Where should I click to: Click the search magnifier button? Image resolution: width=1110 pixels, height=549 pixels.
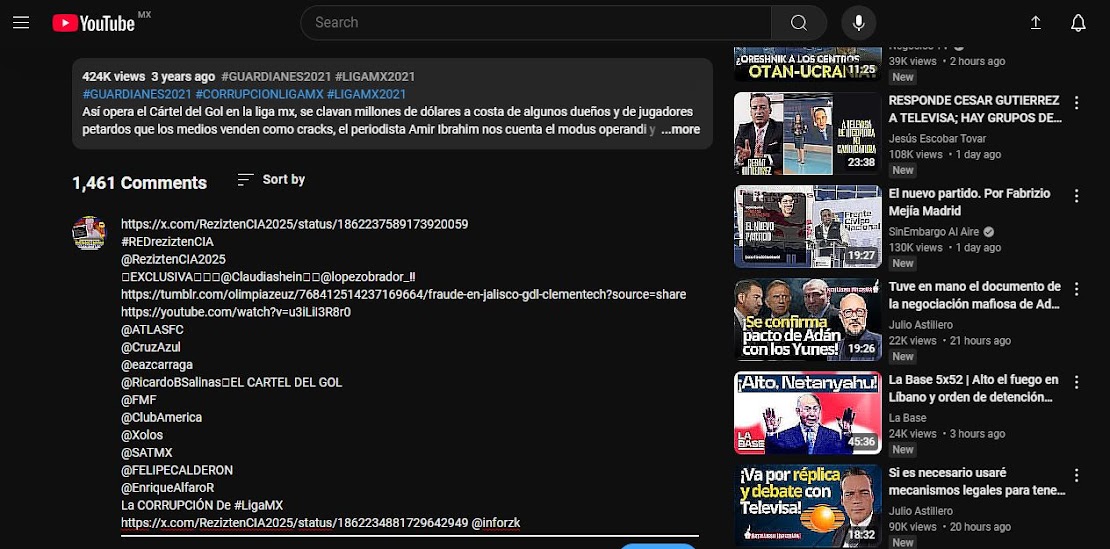pos(799,23)
